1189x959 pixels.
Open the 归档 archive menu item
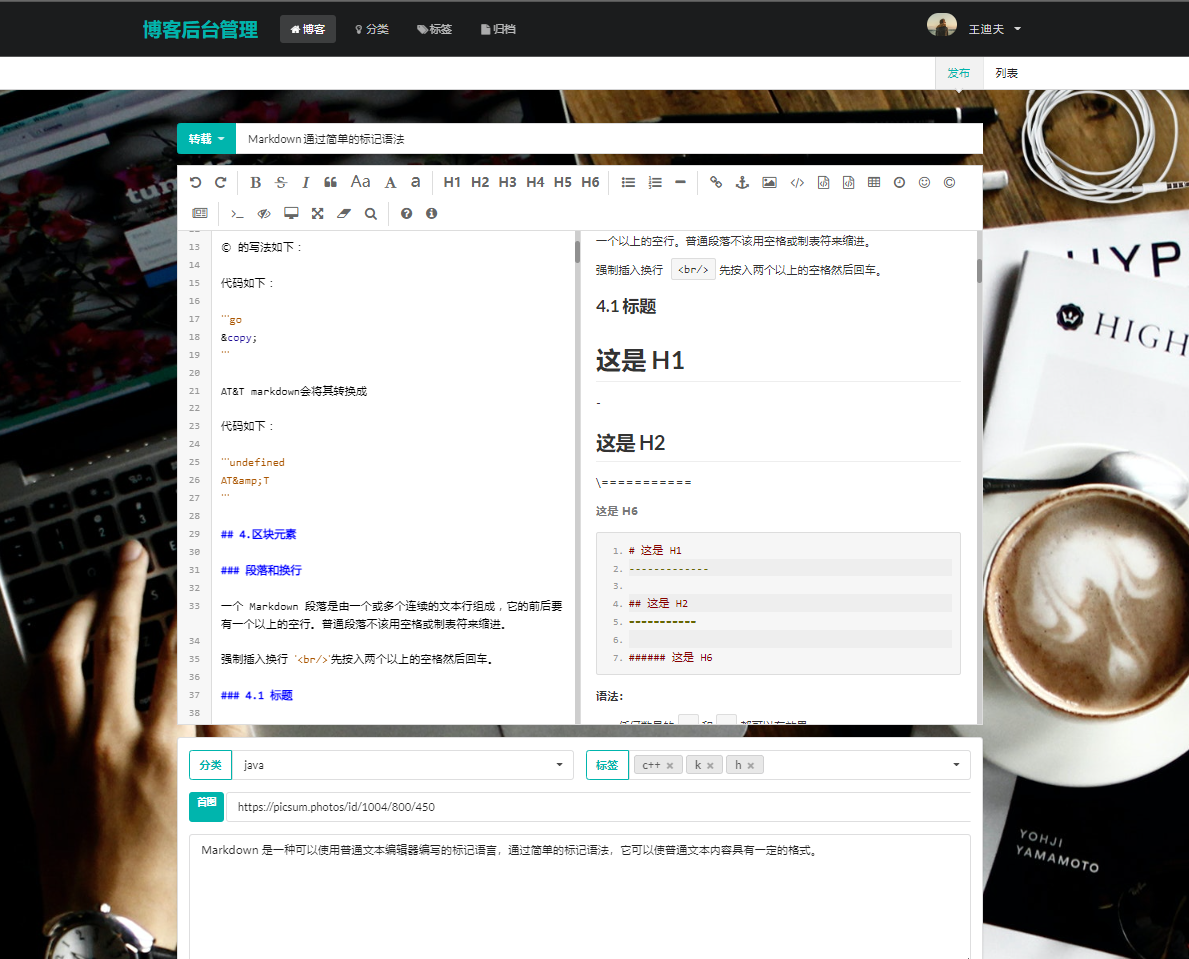click(x=498, y=29)
